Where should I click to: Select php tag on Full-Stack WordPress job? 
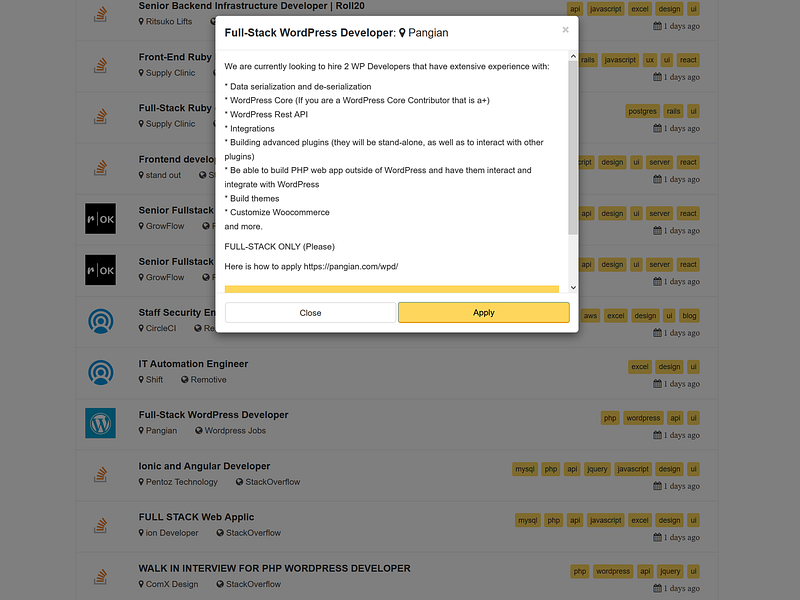610,418
